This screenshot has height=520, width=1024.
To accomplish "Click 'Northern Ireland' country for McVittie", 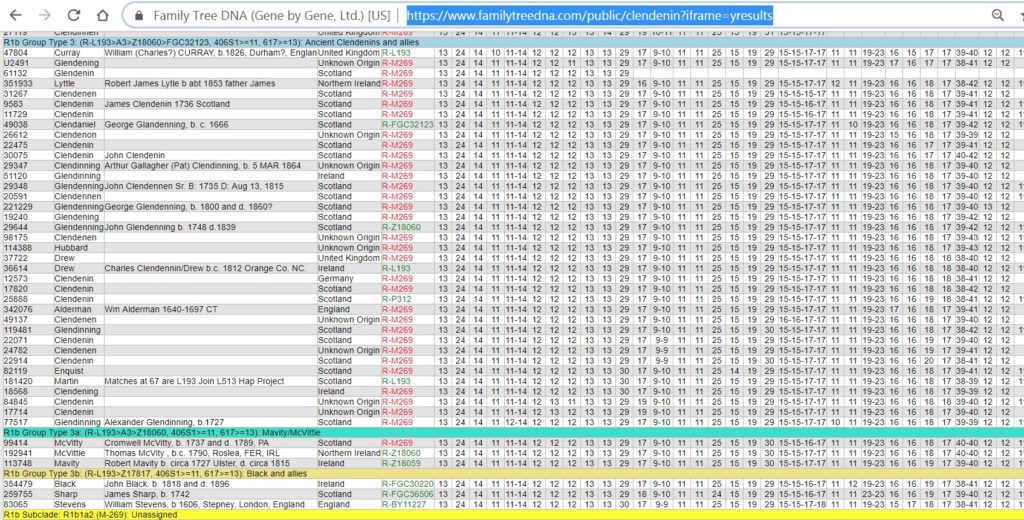I will [349, 453].
